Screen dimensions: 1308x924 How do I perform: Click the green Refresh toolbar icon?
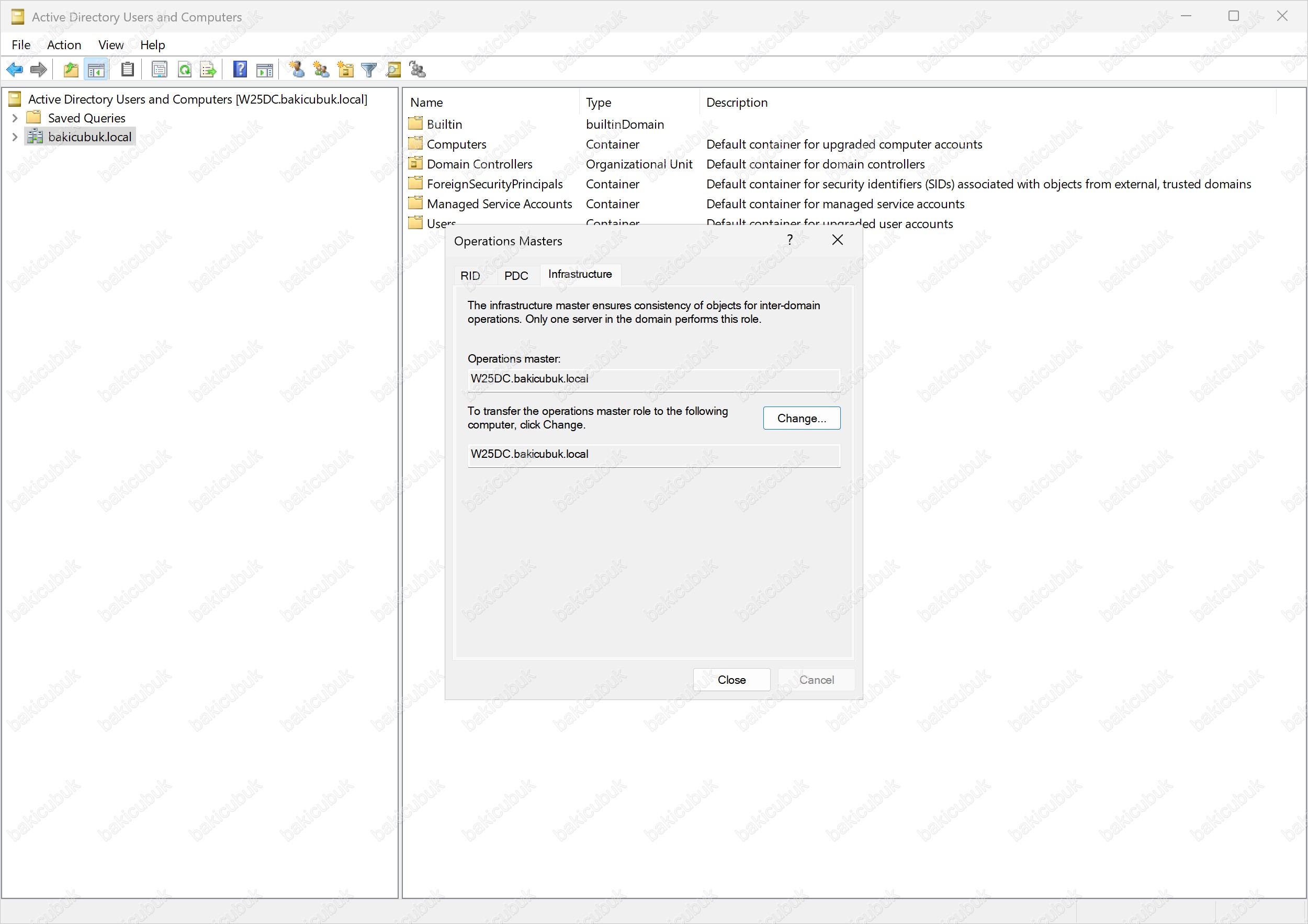coord(185,70)
